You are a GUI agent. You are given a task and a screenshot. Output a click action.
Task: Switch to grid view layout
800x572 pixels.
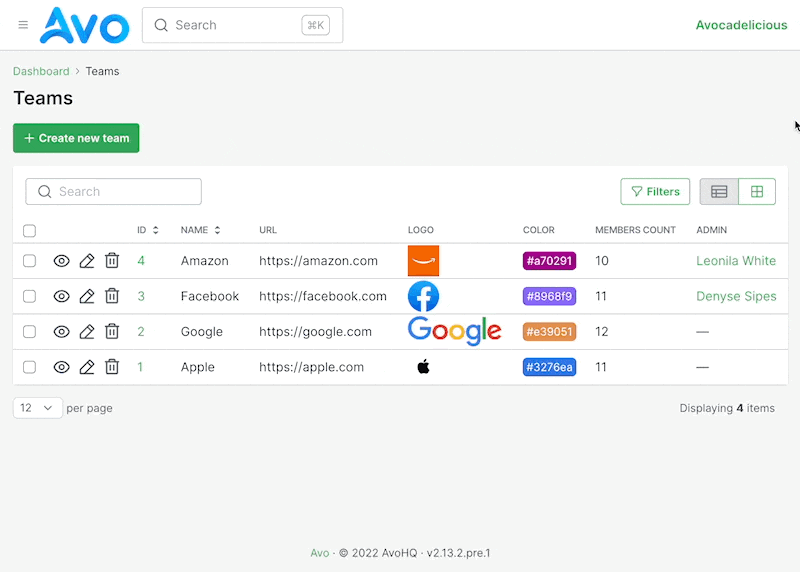[757, 191]
